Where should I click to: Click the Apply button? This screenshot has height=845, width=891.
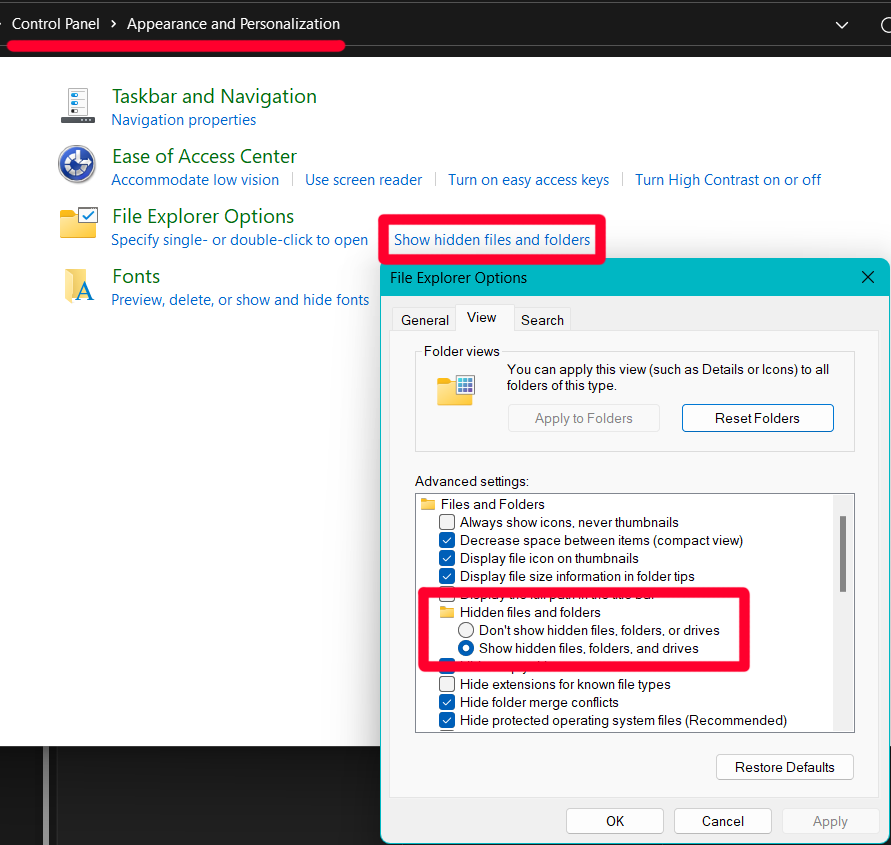(x=830, y=821)
